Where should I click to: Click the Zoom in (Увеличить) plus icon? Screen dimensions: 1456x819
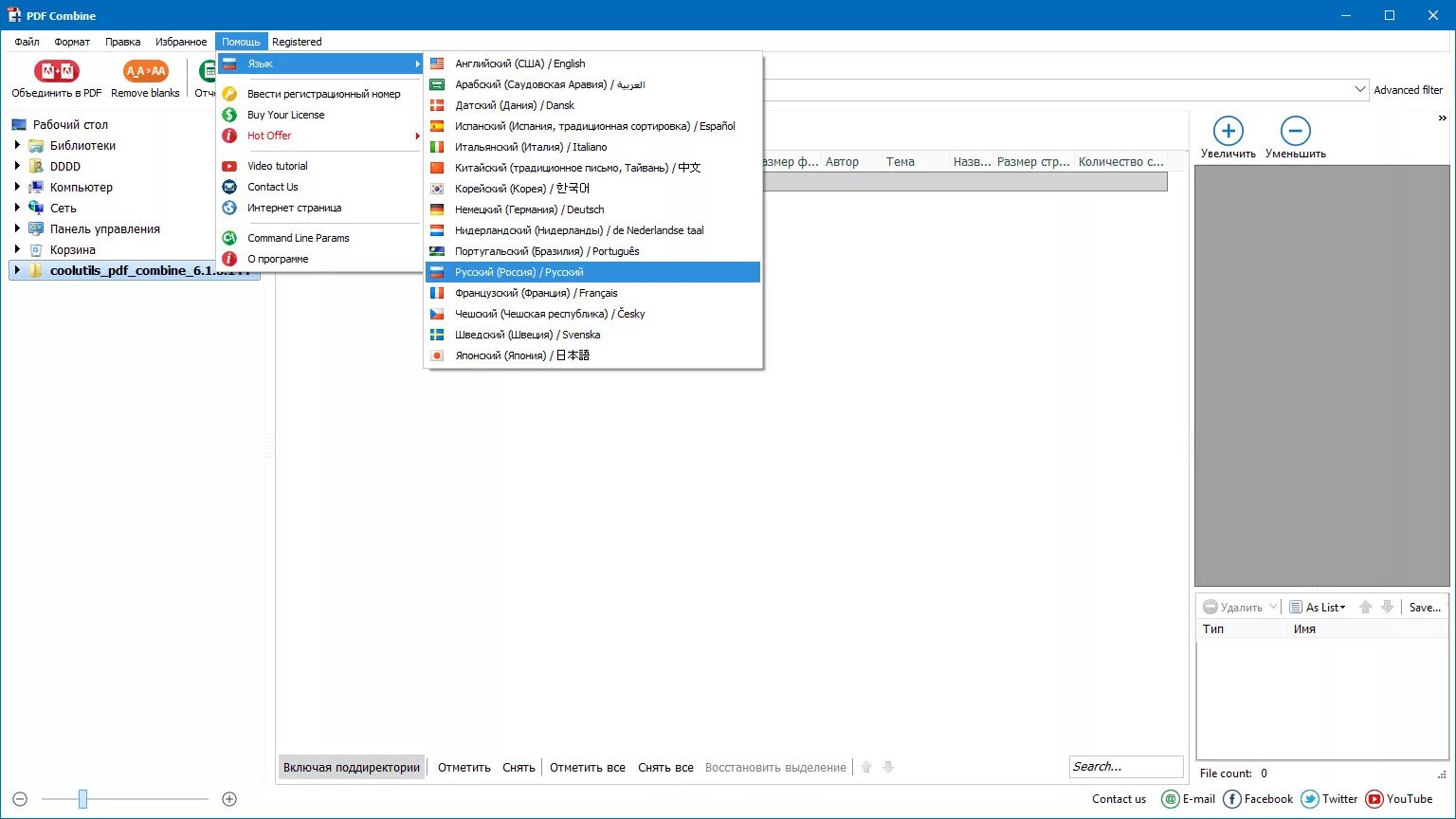tap(1228, 131)
